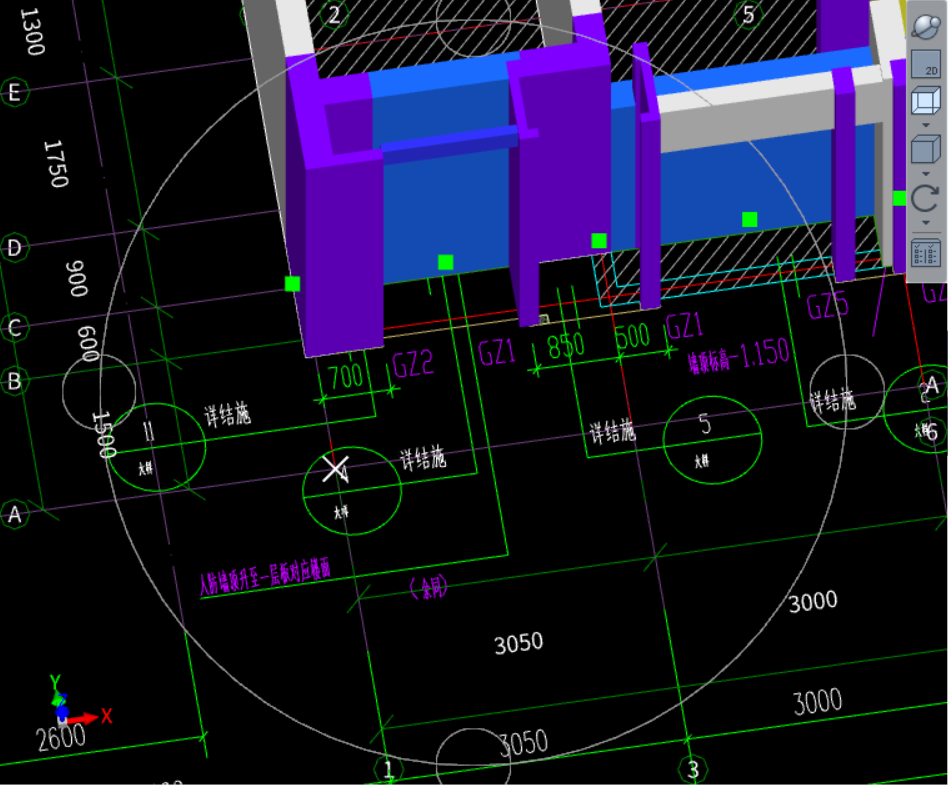Select green grip on wall above GZ5
This screenshot has width=948, height=785.
point(750,220)
